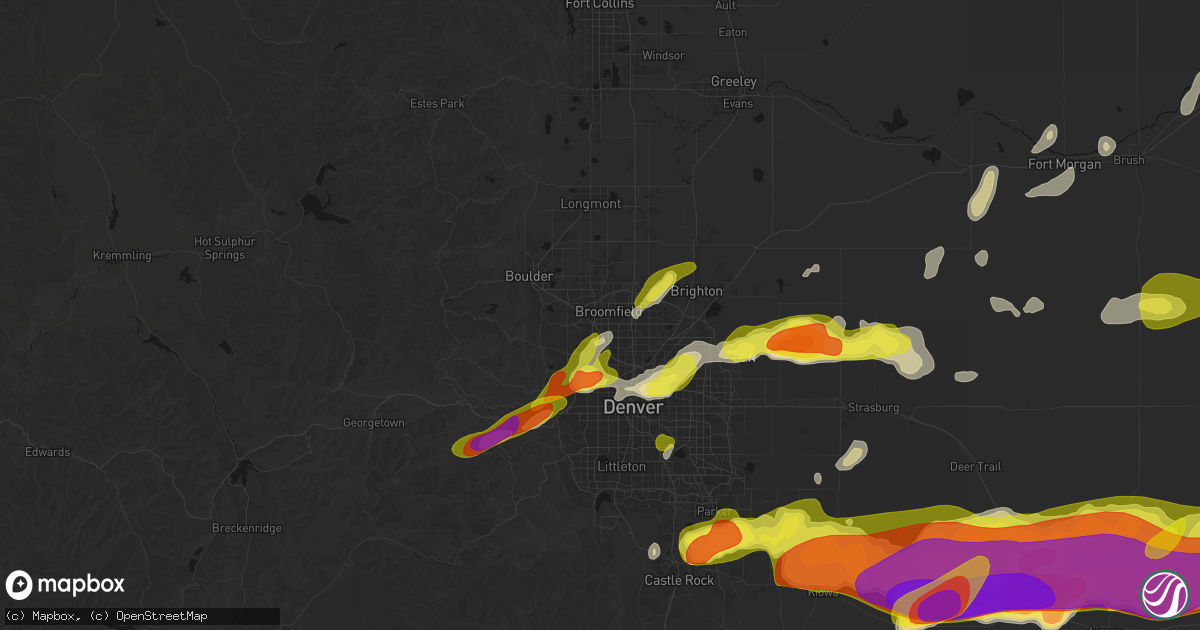Image resolution: width=1200 pixels, height=630 pixels.
Task: Click the Brighton label
Action: [x=696, y=291]
